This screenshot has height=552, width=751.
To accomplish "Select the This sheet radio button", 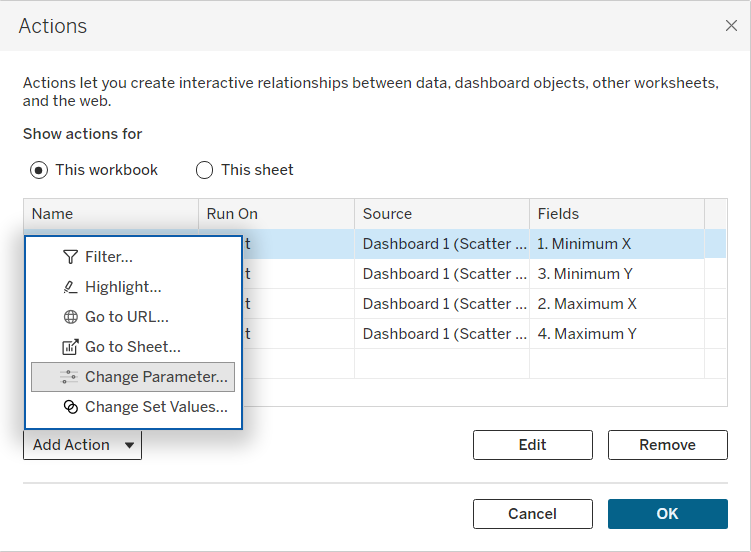I will coord(205,170).
